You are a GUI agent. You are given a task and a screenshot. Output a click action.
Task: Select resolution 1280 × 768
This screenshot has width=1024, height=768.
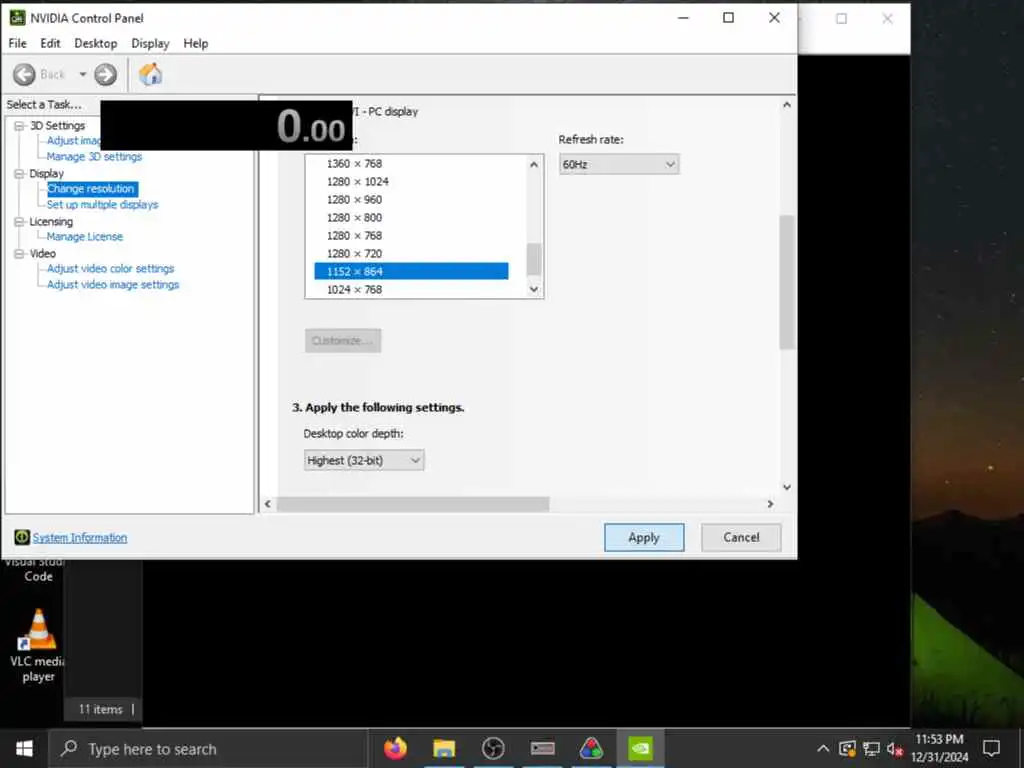coord(411,236)
